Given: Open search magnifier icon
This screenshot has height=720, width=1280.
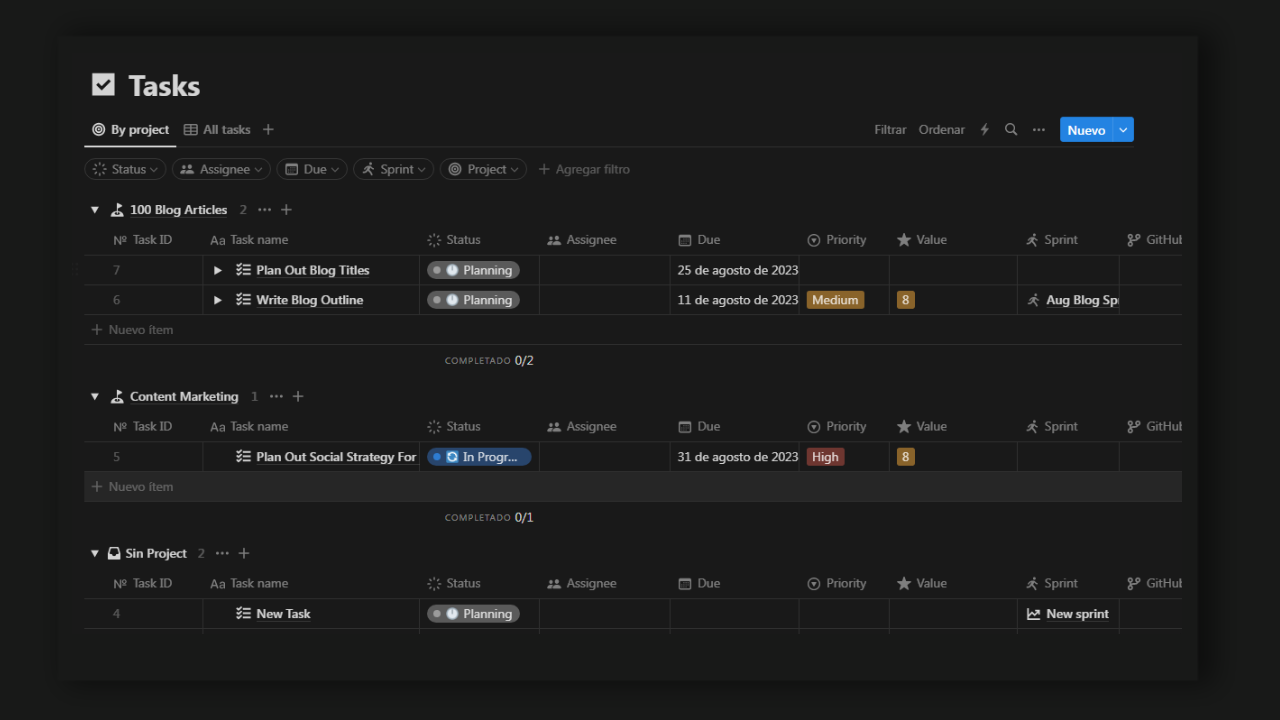Looking at the screenshot, I should 1011,130.
